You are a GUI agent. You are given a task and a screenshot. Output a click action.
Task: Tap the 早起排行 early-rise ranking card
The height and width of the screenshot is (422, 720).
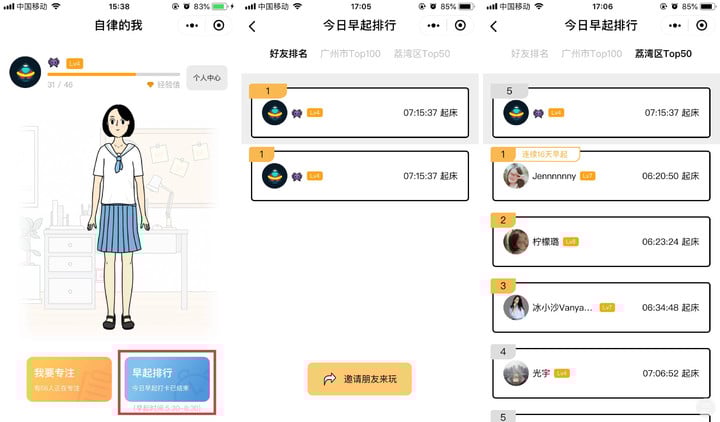167,379
